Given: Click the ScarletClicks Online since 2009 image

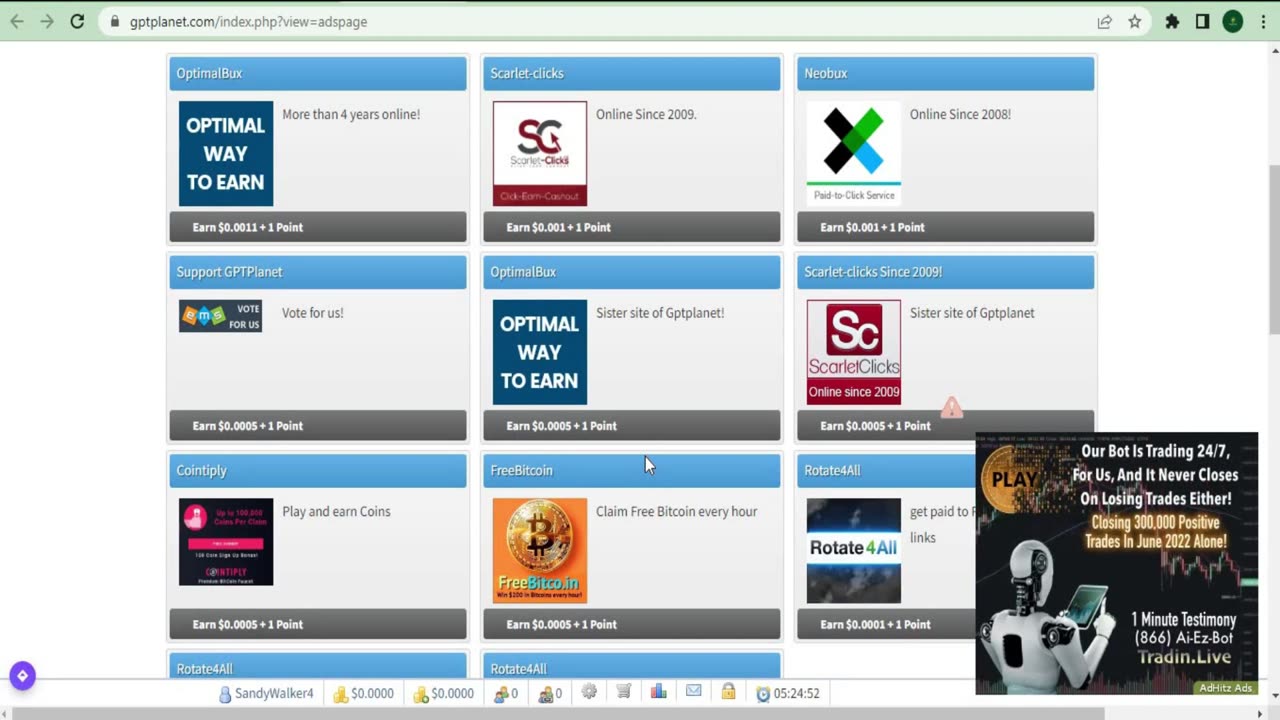Looking at the screenshot, I should [853, 352].
